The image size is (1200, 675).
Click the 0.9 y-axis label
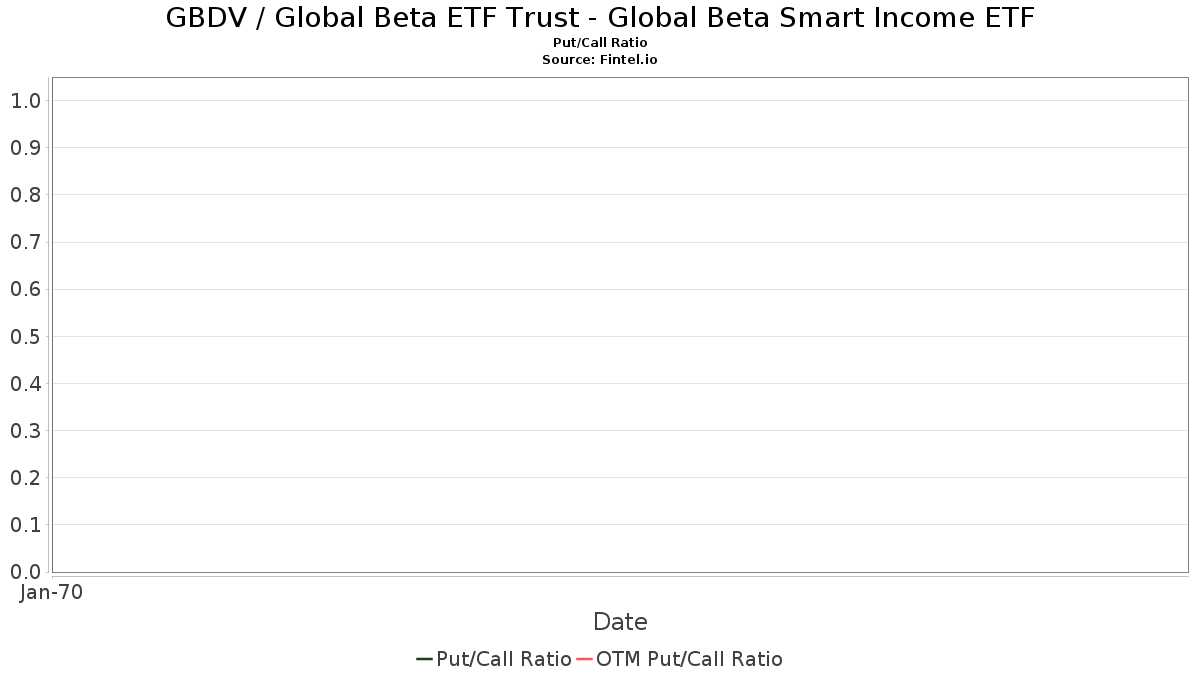[x=25, y=148]
